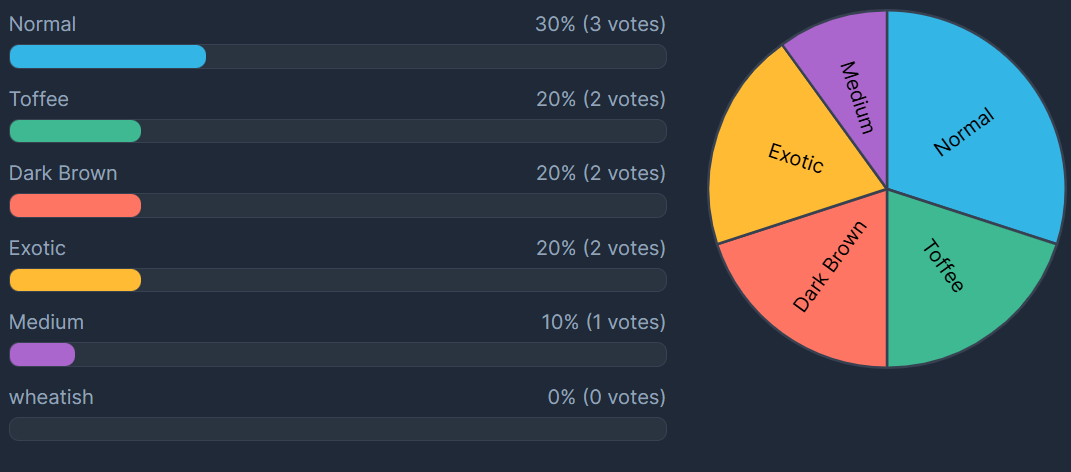Click the "30% (3 votes)" result text
The height and width of the screenshot is (472, 1071).
(600, 24)
